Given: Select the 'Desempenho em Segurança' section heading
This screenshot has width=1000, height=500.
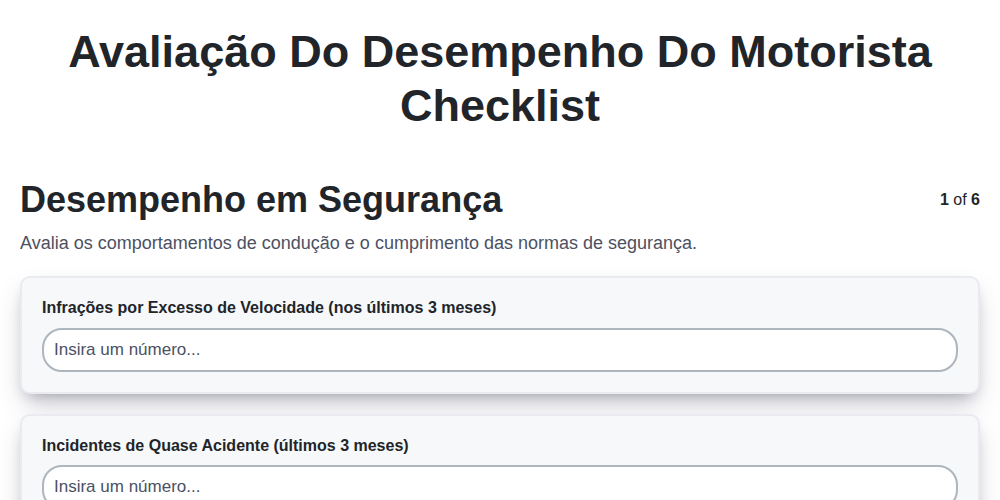Looking at the screenshot, I should [x=261, y=200].
